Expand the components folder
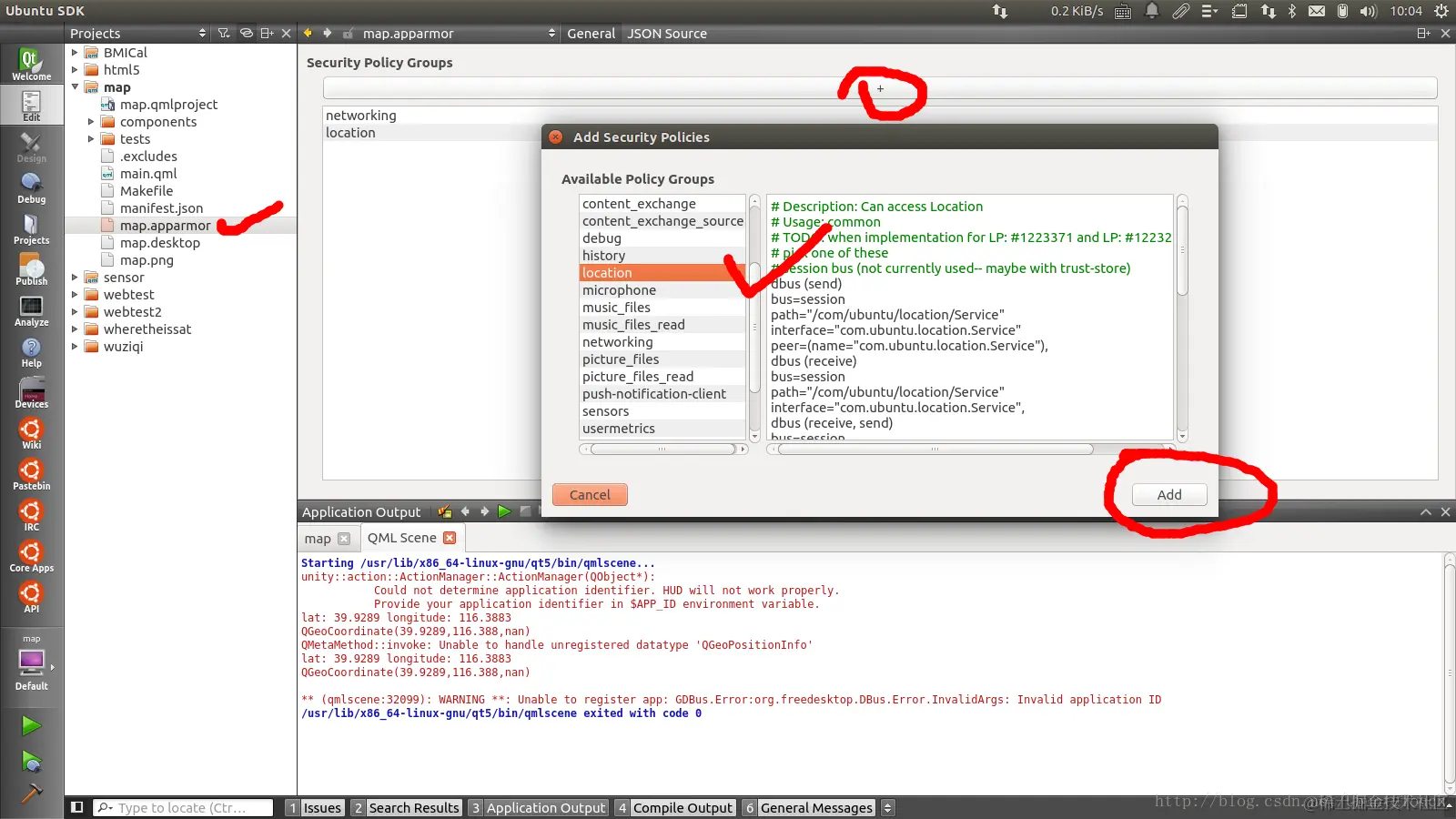This screenshot has width=1456, height=819. pyautogui.click(x=91, y=122)
